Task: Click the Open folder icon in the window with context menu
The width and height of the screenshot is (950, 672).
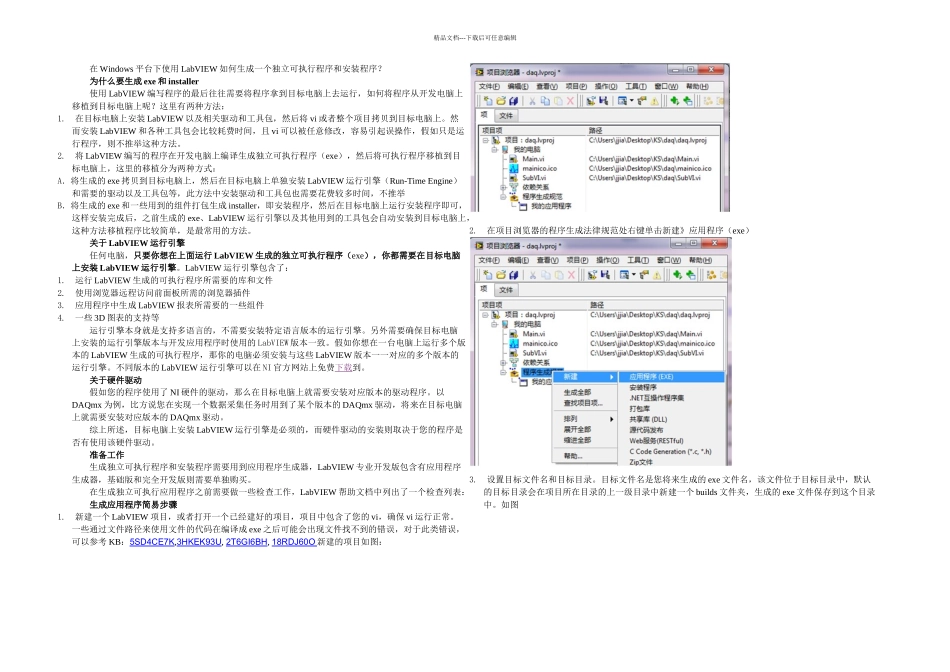Action: 501,275
